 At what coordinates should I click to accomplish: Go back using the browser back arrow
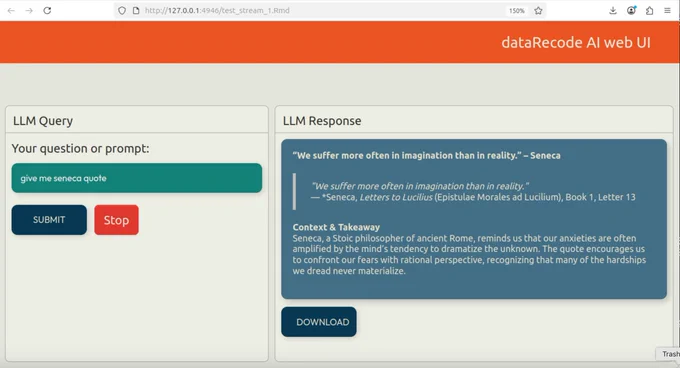pos(11,10)
